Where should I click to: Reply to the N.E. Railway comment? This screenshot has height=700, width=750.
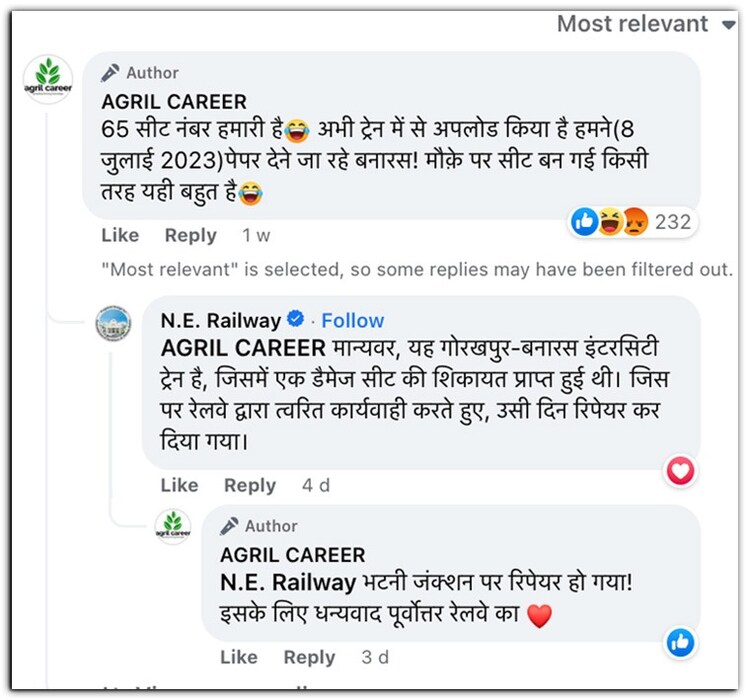click(249, 485)
